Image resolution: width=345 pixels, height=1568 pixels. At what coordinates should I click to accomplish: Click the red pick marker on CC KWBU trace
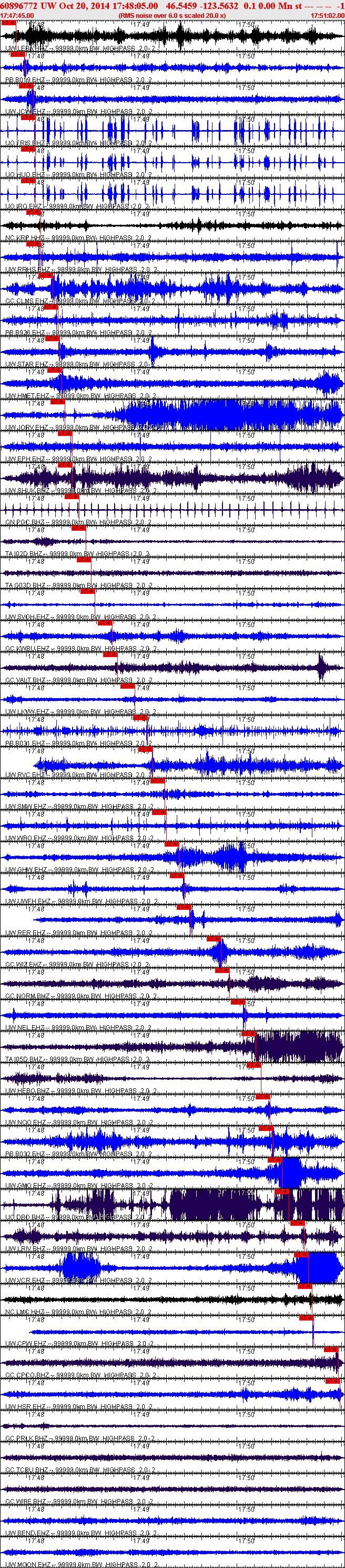point(105,624)
